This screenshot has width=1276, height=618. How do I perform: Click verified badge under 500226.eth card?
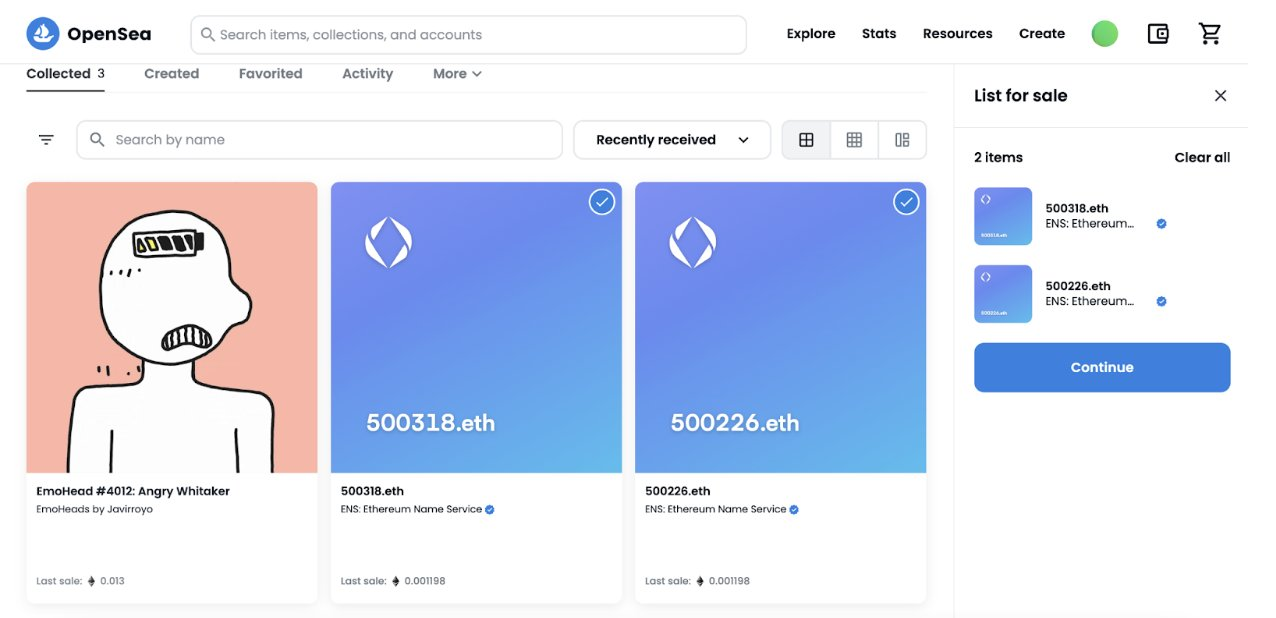794,509
